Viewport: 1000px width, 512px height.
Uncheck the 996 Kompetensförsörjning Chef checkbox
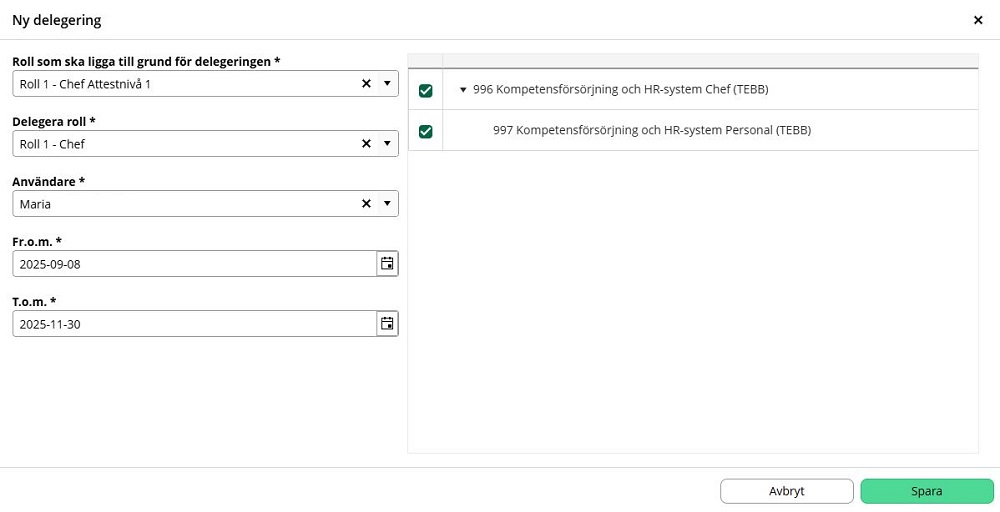pos(426,91)
